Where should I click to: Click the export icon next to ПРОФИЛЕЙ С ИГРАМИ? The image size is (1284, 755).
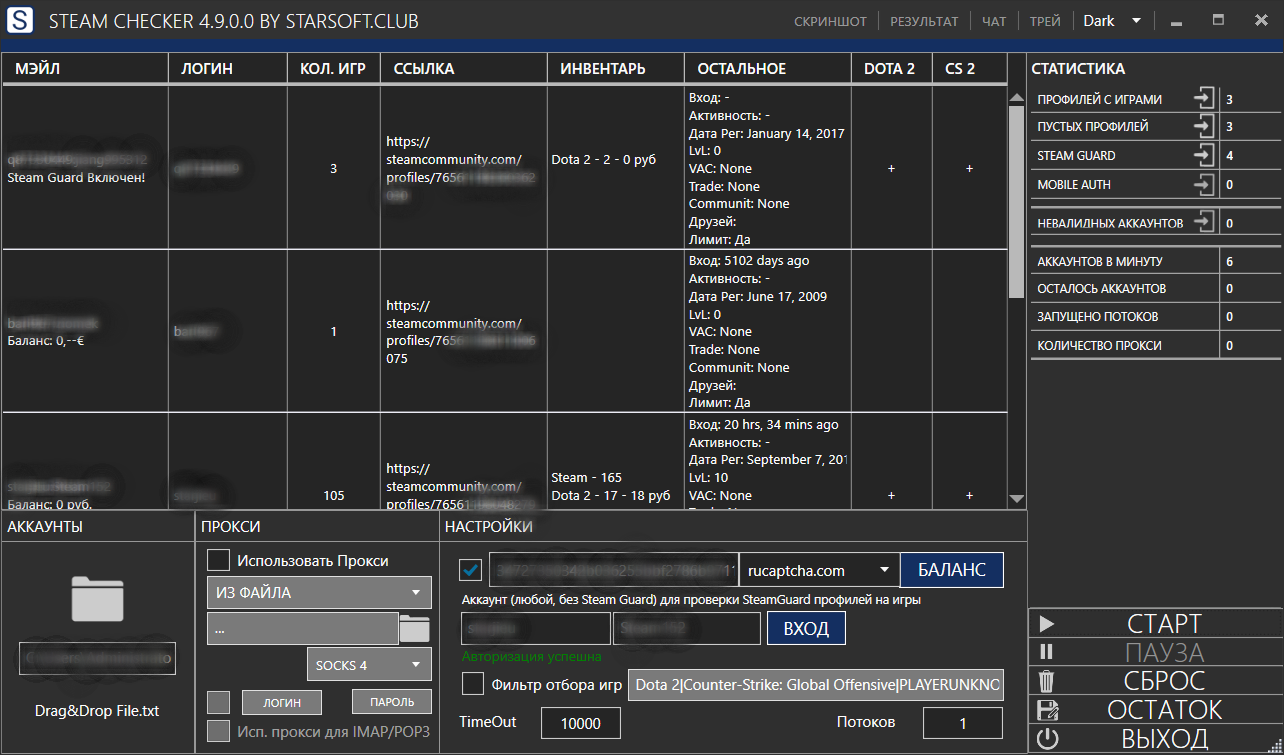coord(1204,99)
